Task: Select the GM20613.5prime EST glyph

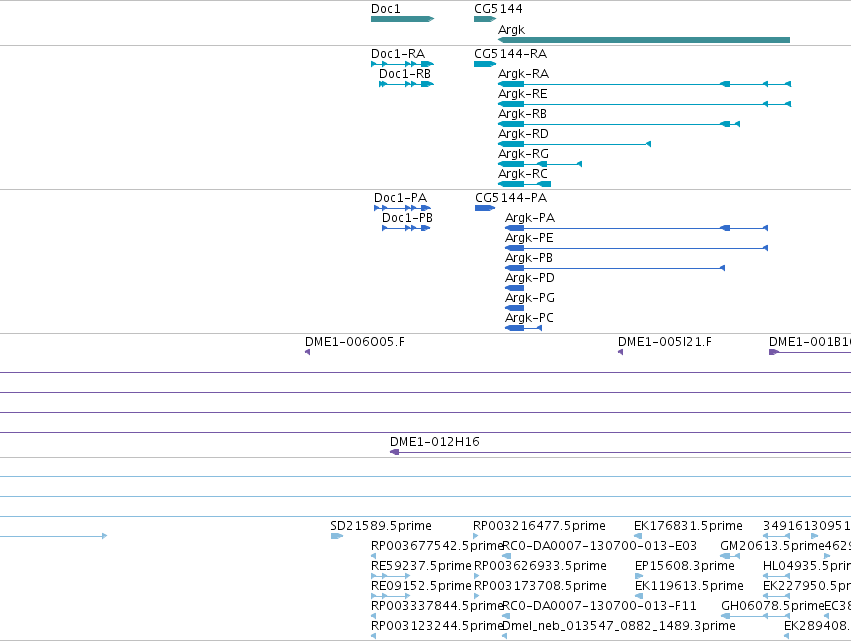Action: 730,556
